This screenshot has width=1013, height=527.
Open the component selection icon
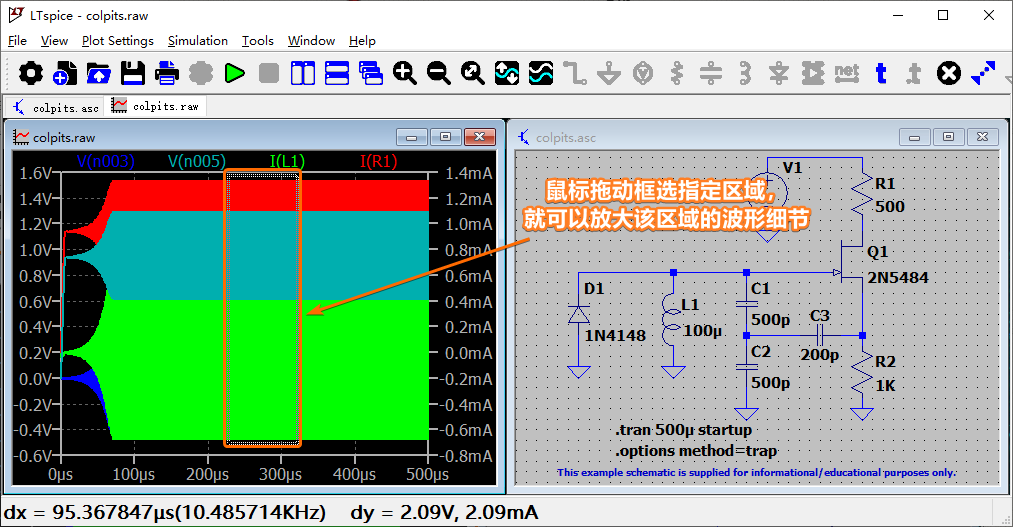tap(813, 73)
